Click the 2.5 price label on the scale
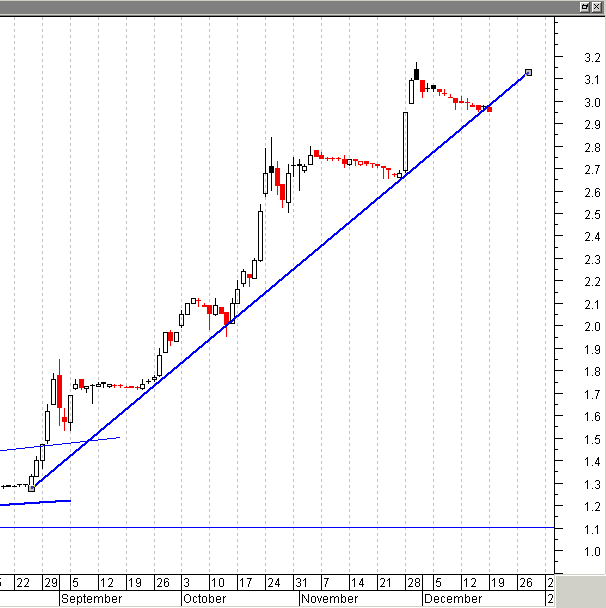Image resolution: width=606 pixels, height=608 pixels. [592, 215]
